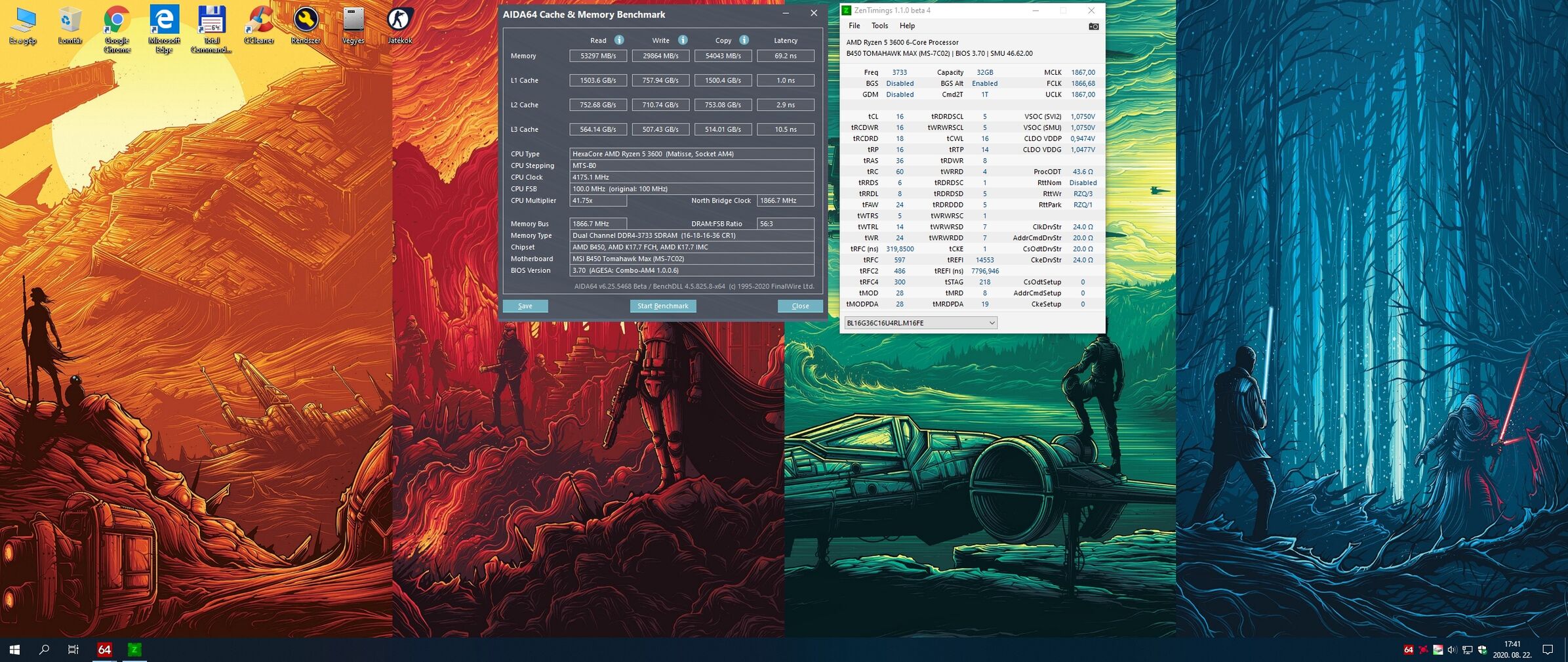The height and width of the screenshot is (662, 1568).
Task: Open the Total Commander desktop shortcut
Action: (211, 30)
